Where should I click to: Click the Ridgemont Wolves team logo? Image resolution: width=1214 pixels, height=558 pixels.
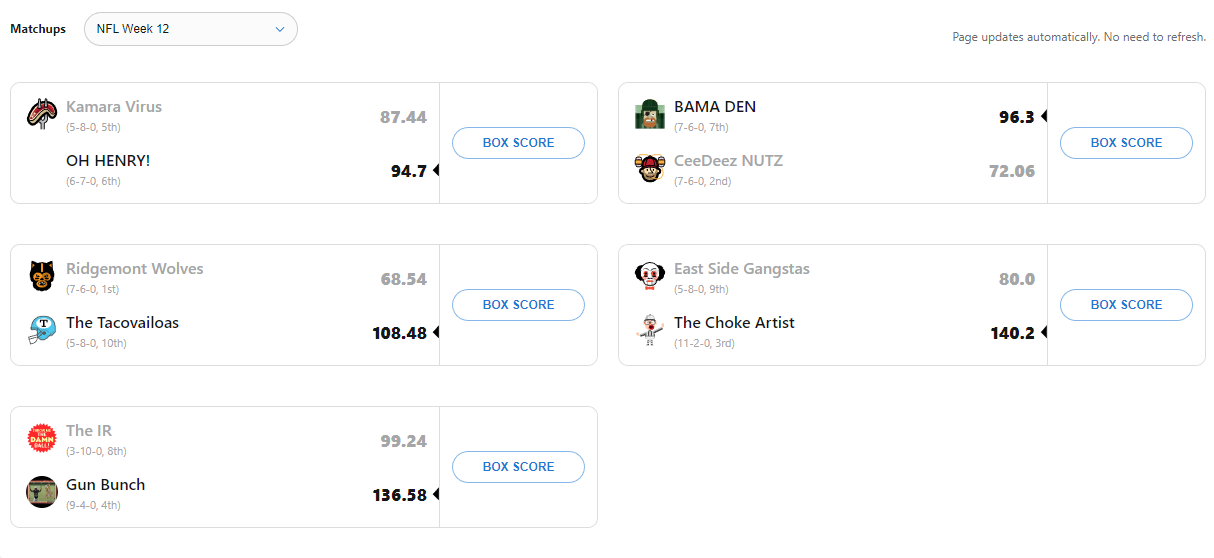(x=42, y=276)
